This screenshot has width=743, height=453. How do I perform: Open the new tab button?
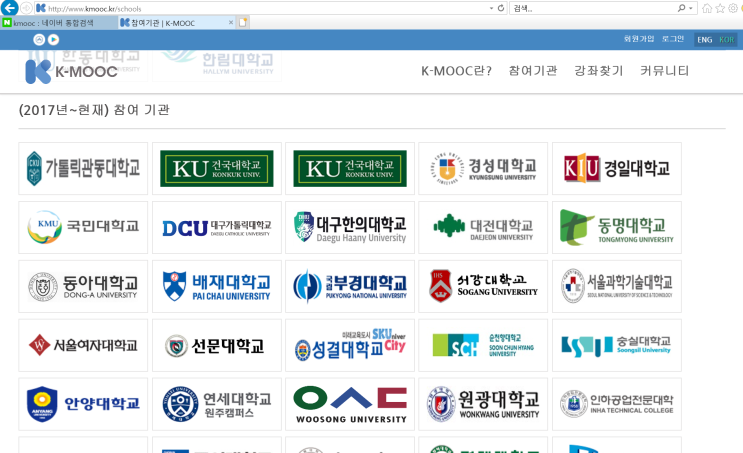click(x=243, y=22)
